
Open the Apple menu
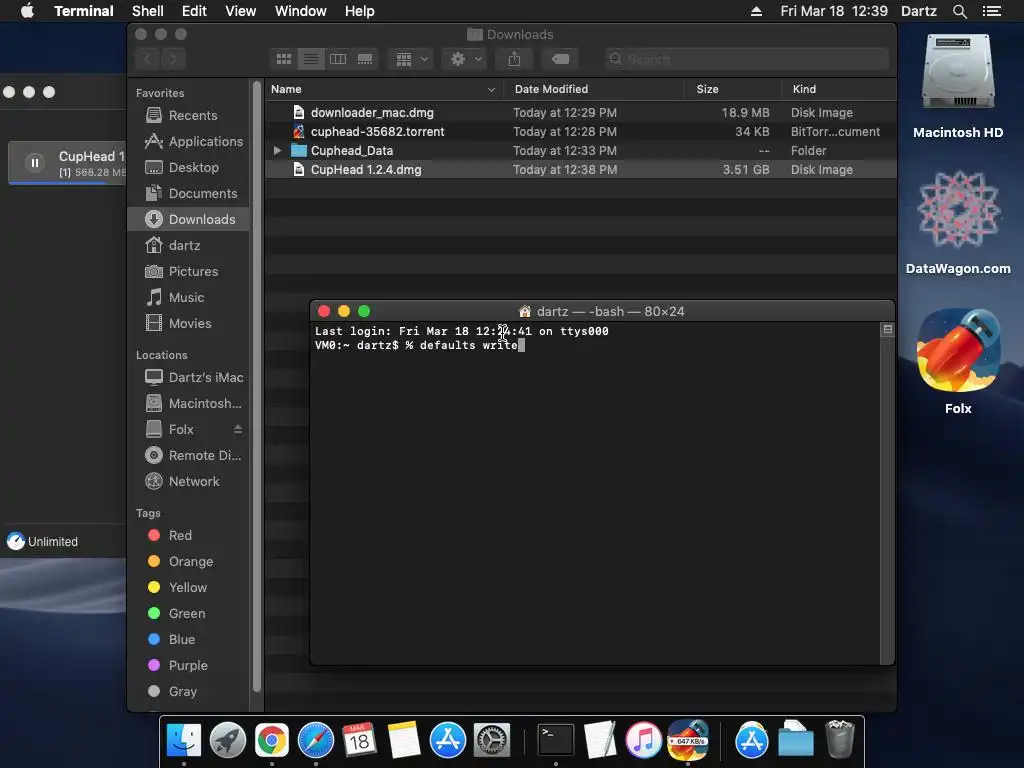point(27,11)
